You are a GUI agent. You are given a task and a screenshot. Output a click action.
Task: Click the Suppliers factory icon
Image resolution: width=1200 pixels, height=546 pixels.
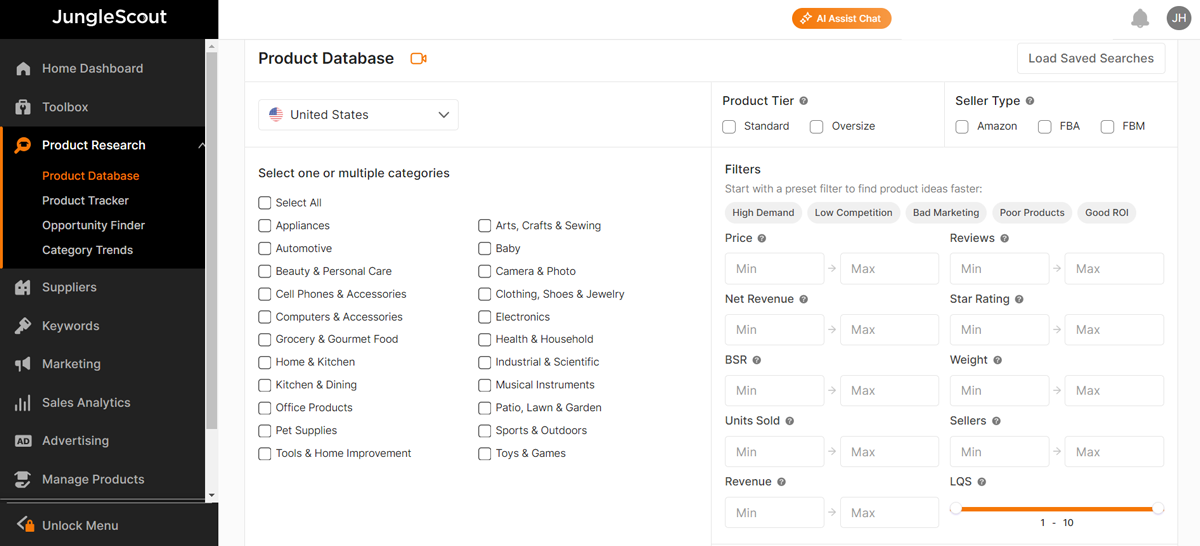point(23,288)
